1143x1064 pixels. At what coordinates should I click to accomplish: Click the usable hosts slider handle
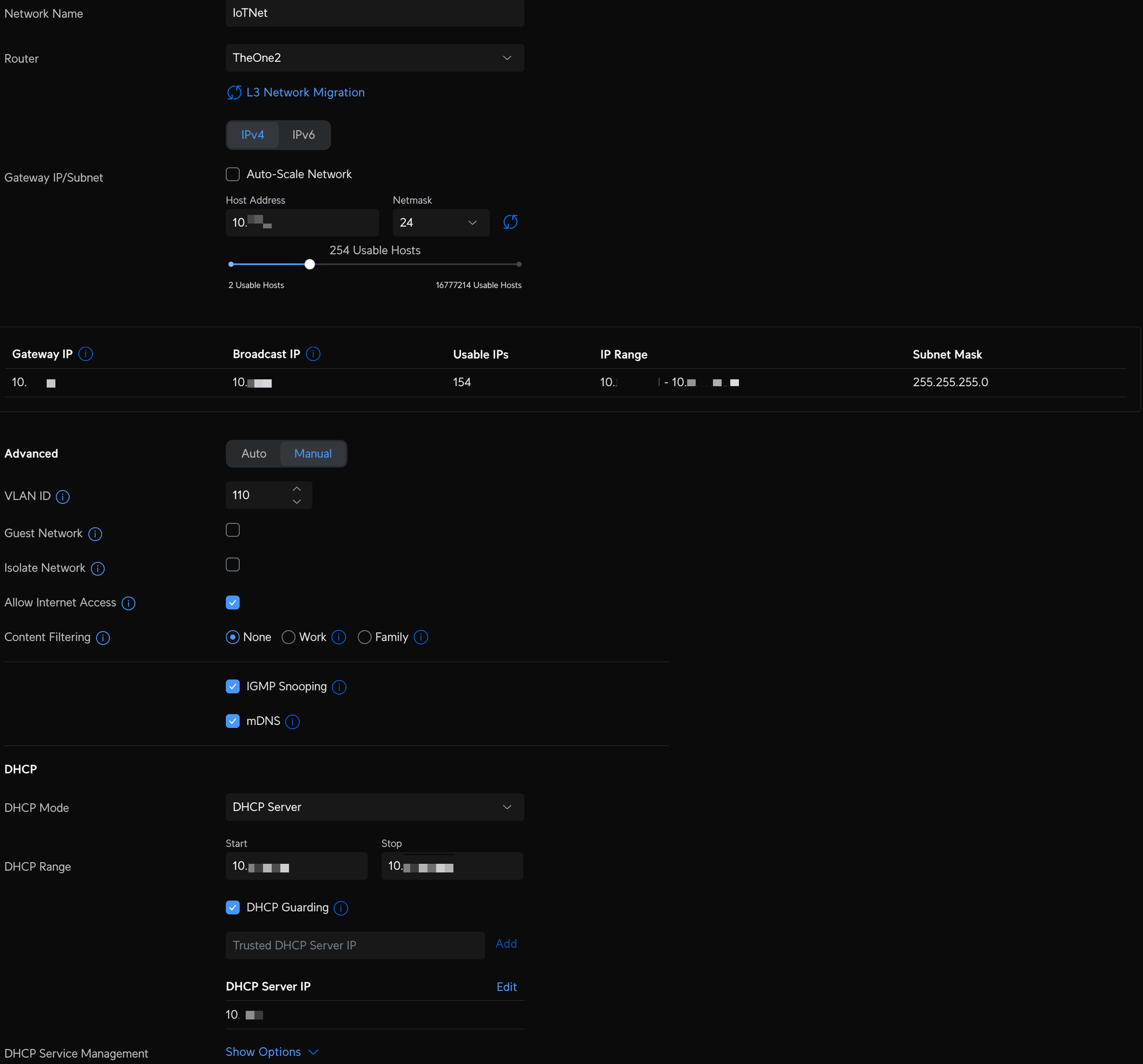(310, 265)
